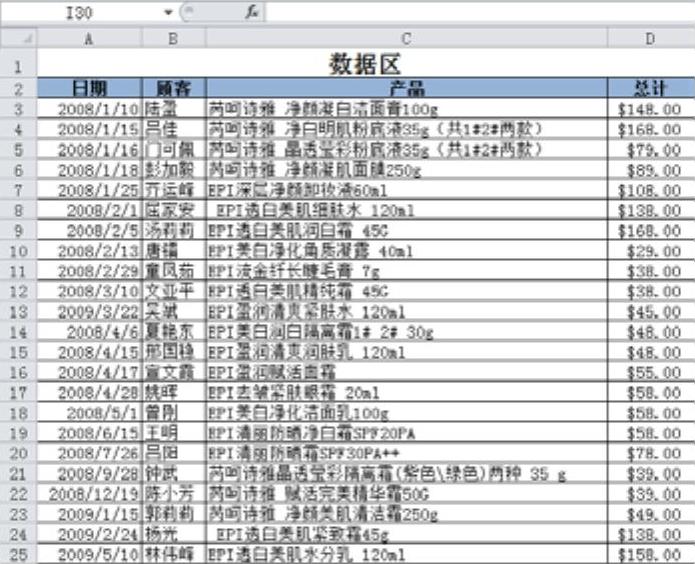
Task: Select column B header
Action: coord(174,39)
